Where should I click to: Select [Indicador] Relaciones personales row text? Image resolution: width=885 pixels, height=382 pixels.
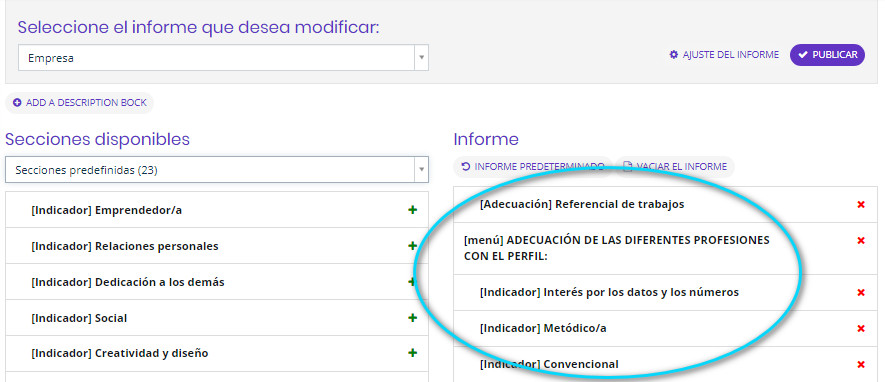125,247
